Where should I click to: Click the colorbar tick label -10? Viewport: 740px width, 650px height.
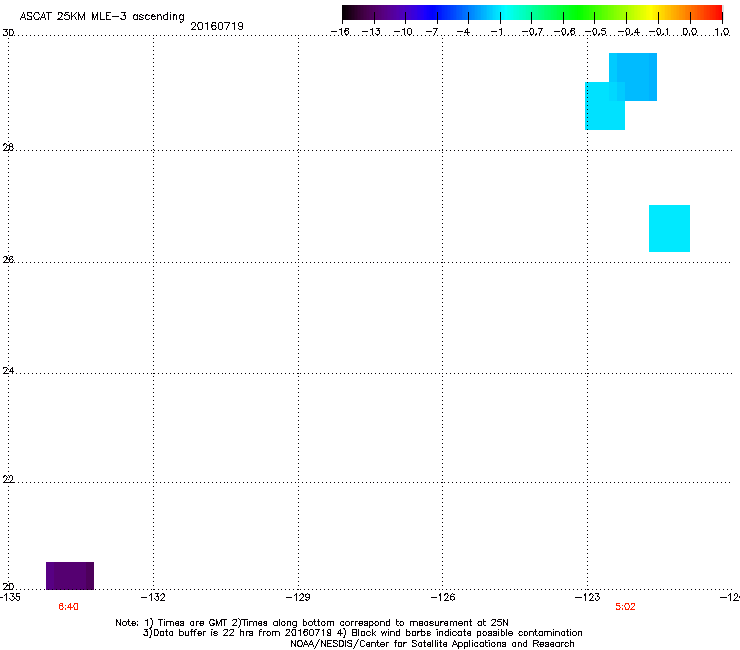click(403, 32)
